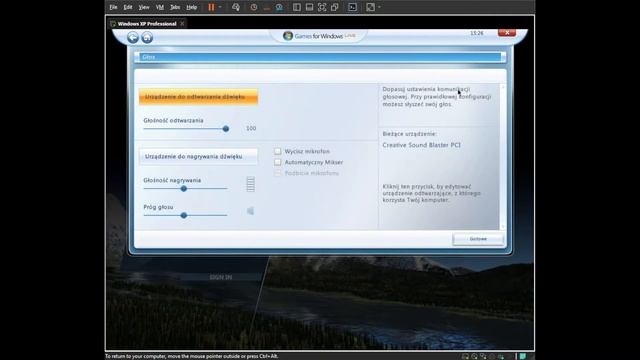Screen dimensions: 640x360
Task: Open the power options dropdown beside pause
Action: click(220, 7)
